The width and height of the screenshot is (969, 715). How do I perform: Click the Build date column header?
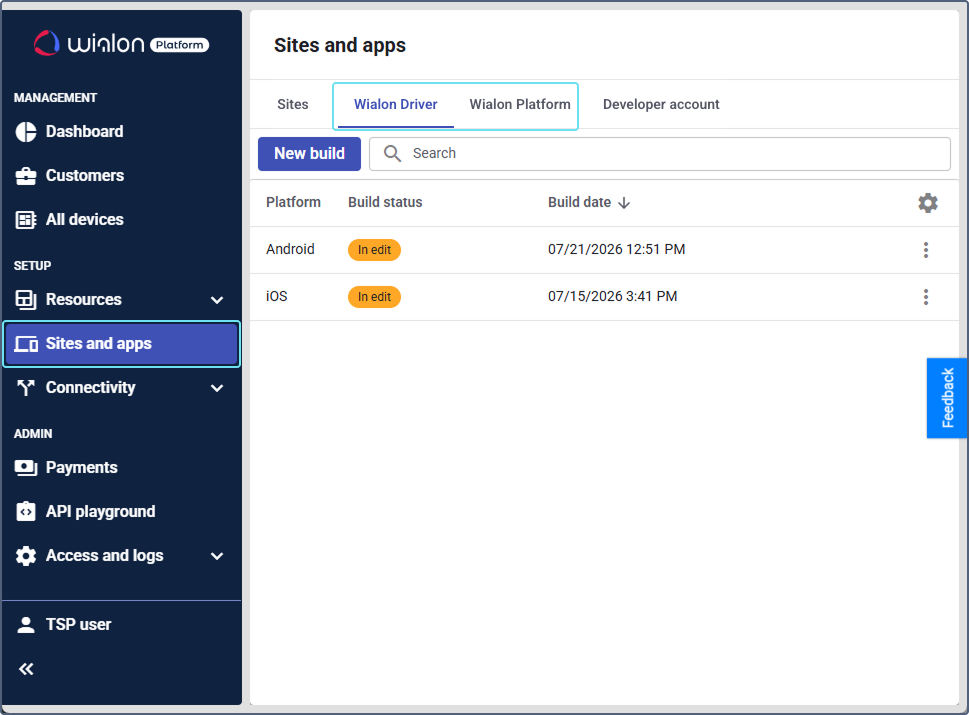click(580, 202)
